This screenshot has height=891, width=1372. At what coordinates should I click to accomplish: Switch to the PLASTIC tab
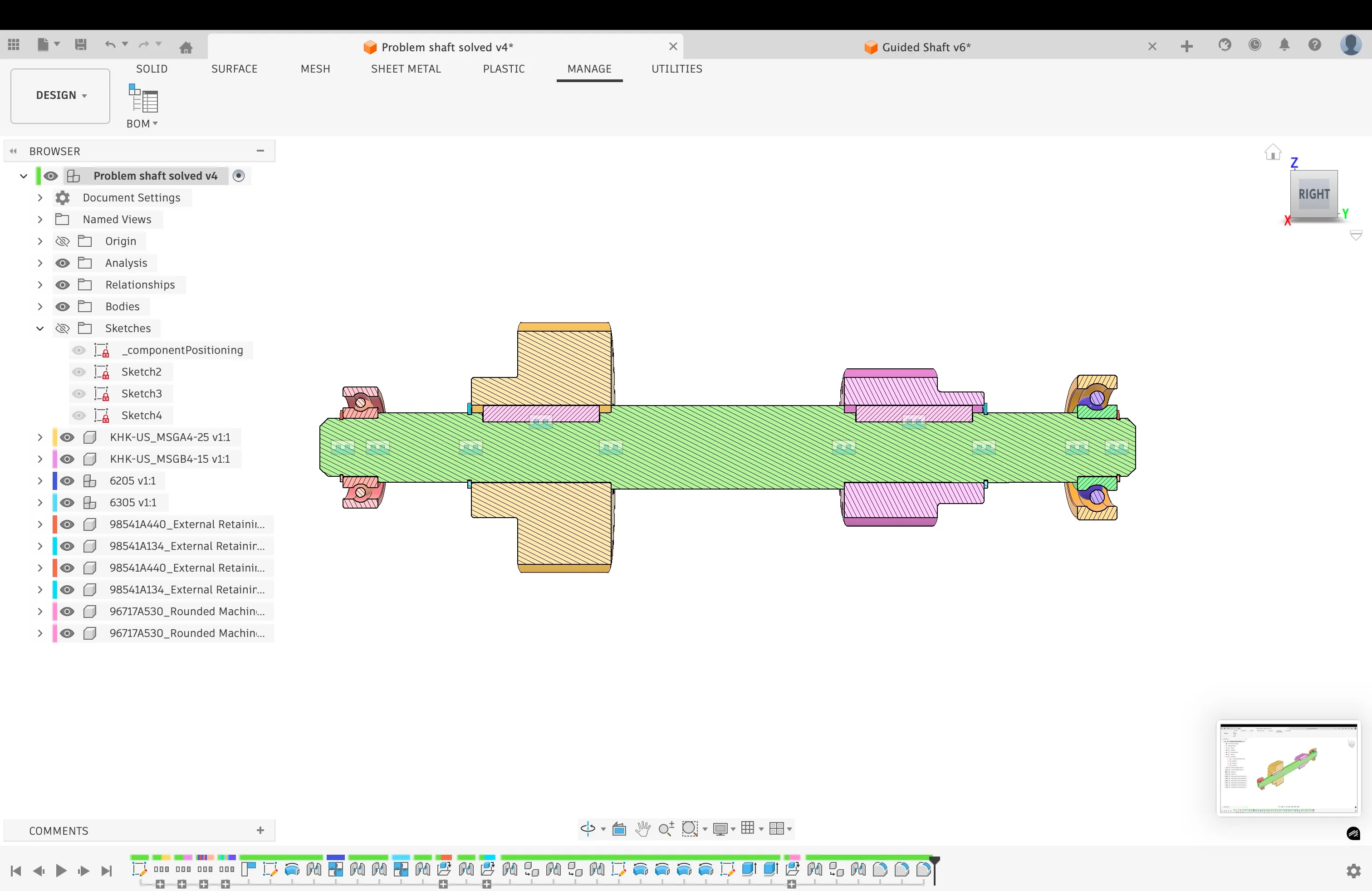[504, 69]
